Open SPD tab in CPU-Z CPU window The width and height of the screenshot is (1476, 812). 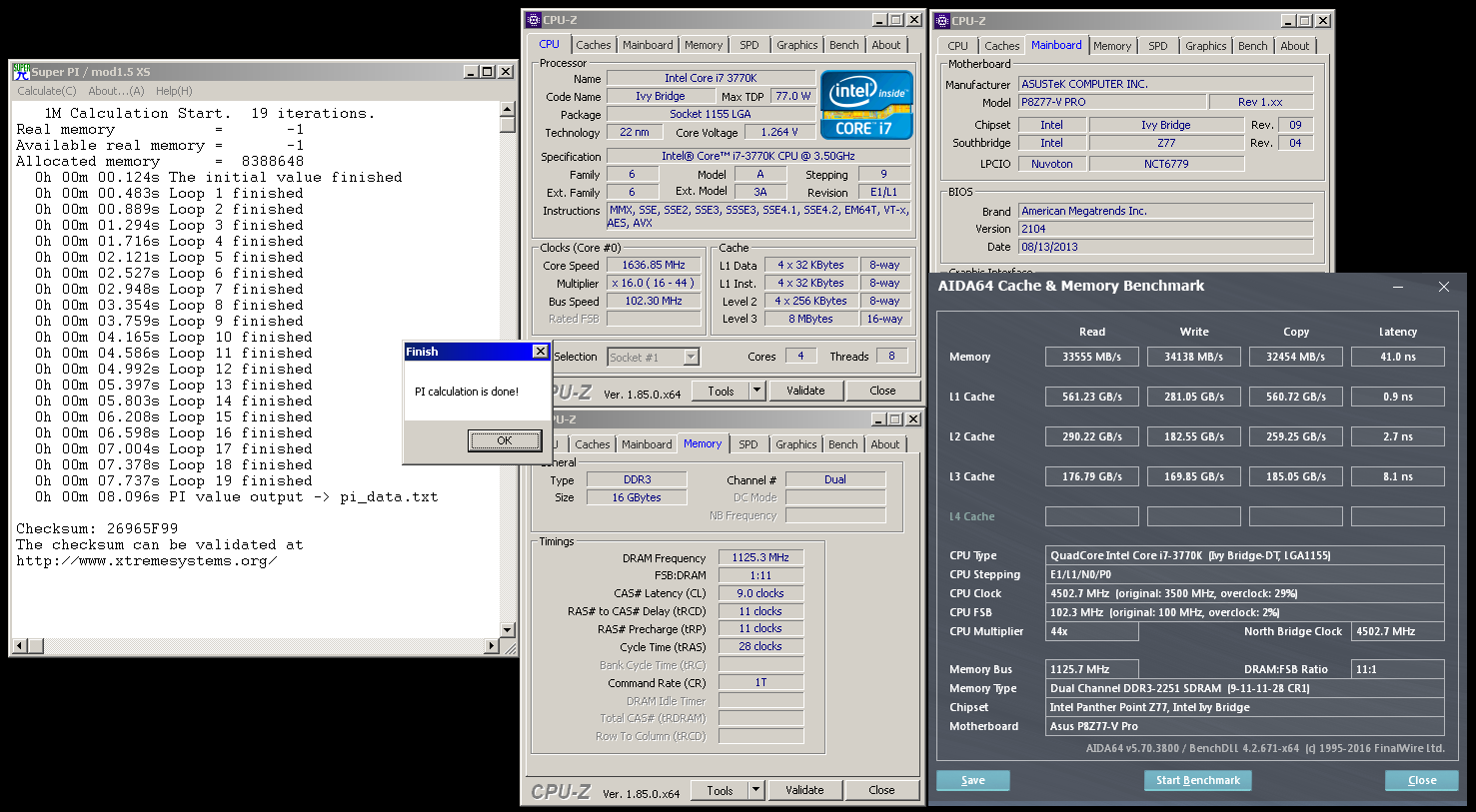click(x=749, y=45)
